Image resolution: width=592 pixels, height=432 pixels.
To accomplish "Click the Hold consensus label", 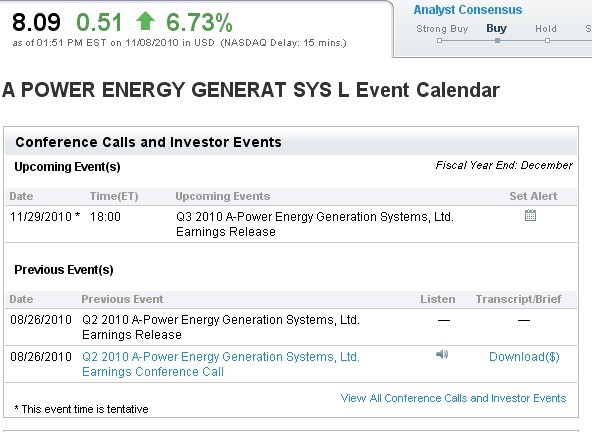I will (546, 29).
